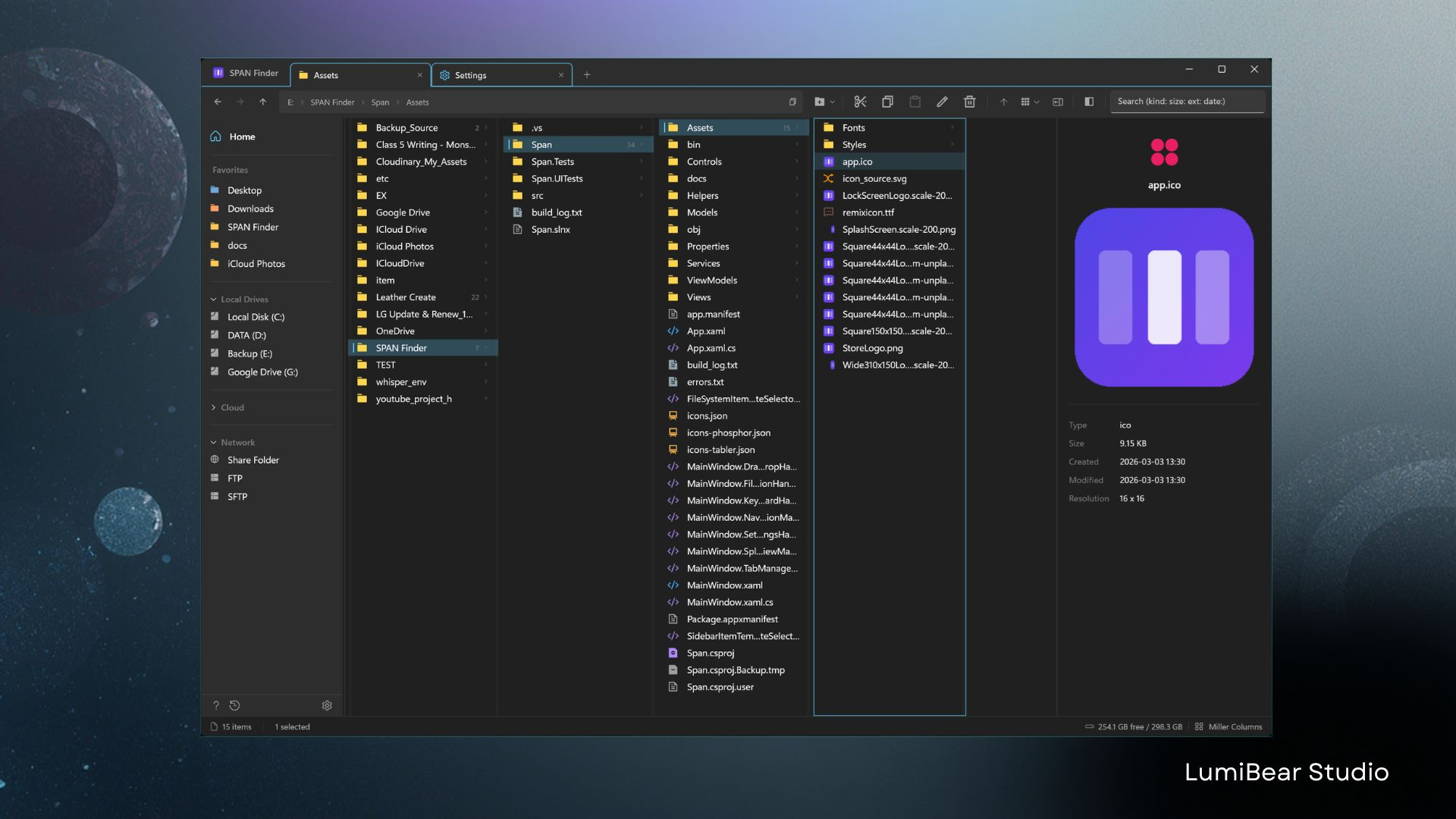Click the Rename pencil icon
The height and width of the screenshot is (819, 1456).
943,101
